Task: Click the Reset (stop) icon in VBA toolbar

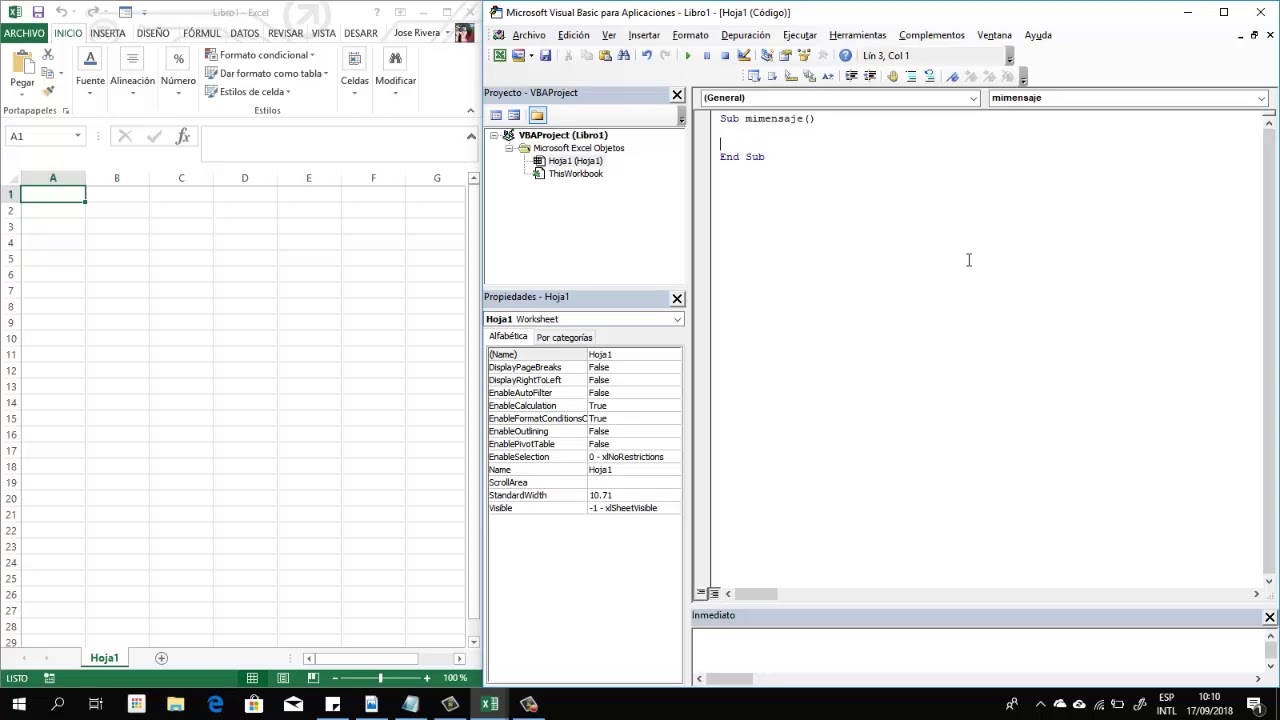Action: pos(725,56)
